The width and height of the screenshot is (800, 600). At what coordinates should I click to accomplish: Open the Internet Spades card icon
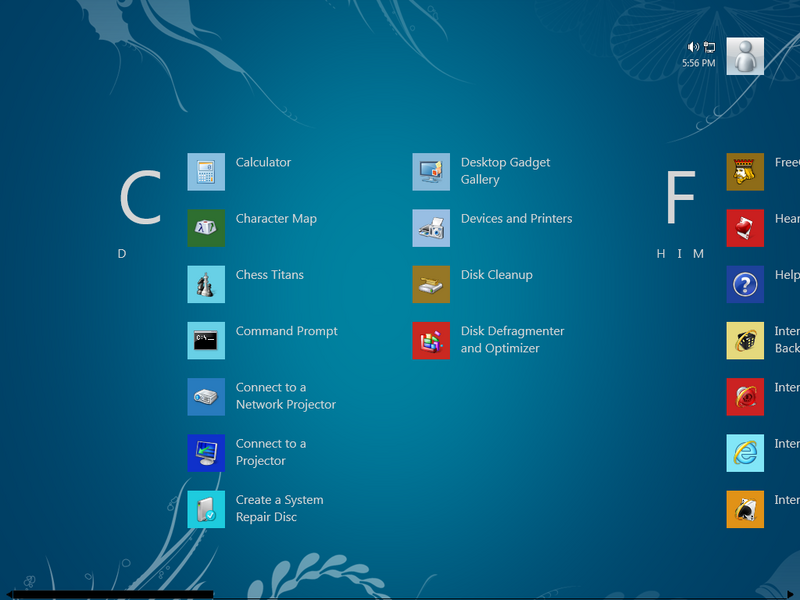[745, 509]
